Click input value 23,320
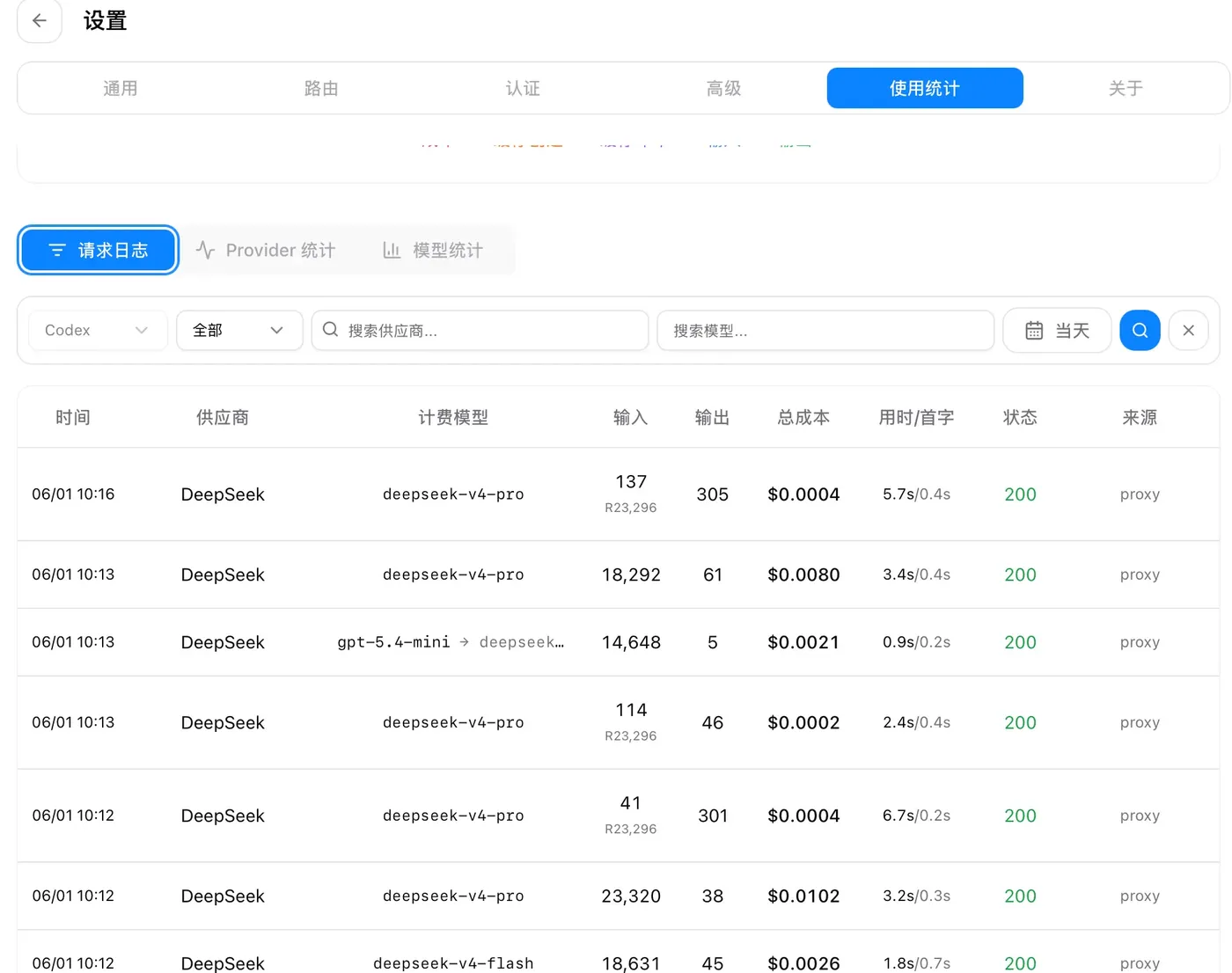The height and width of the screenshot is (973, 1232). pyautogui.click(x=631, y=896)
